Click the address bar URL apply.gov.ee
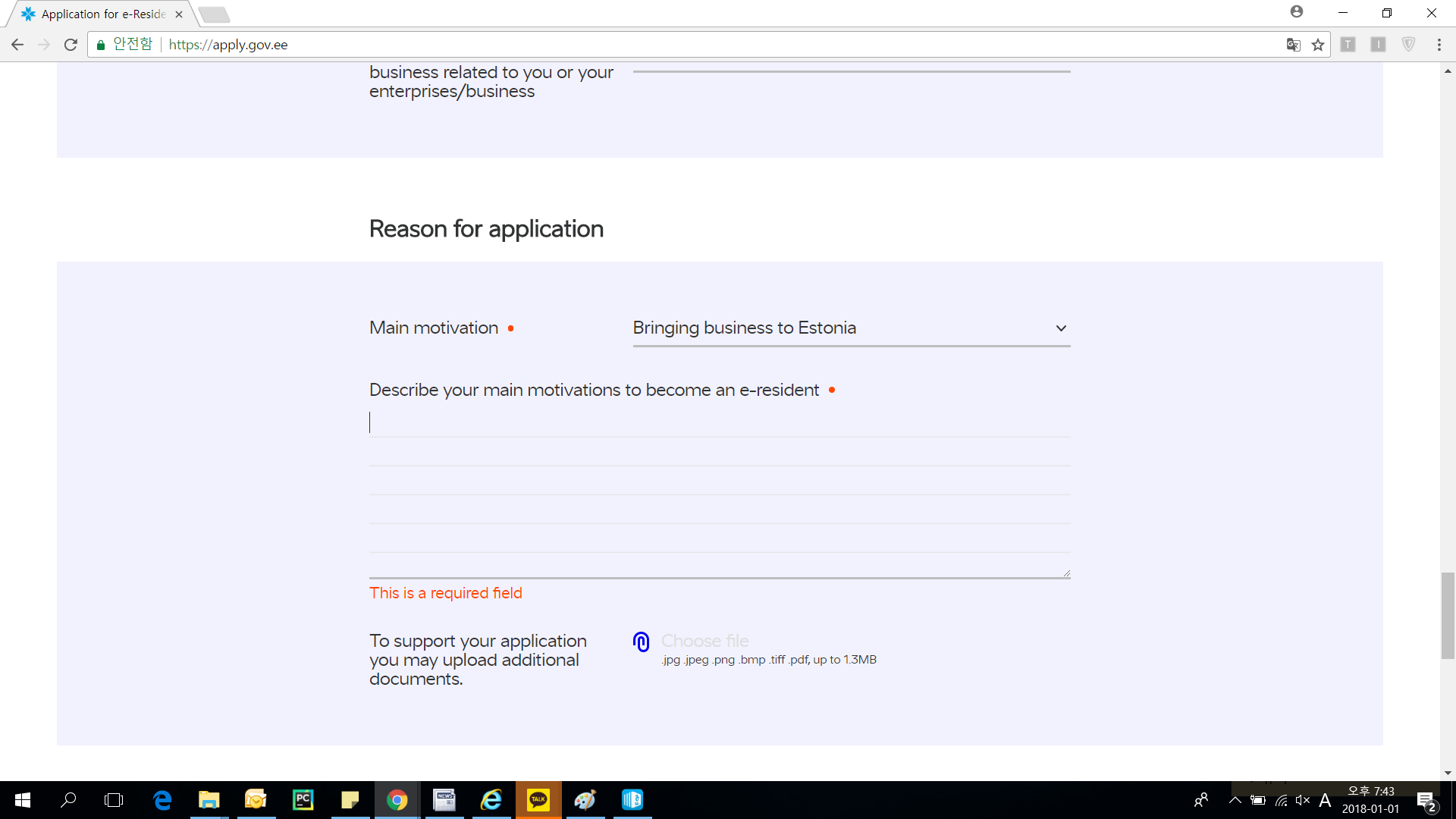 [228, 45]
